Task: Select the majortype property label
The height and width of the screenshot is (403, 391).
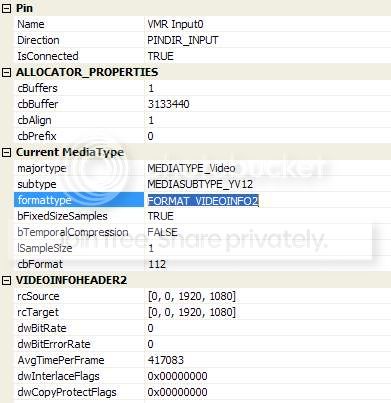Action: point(42,168)
